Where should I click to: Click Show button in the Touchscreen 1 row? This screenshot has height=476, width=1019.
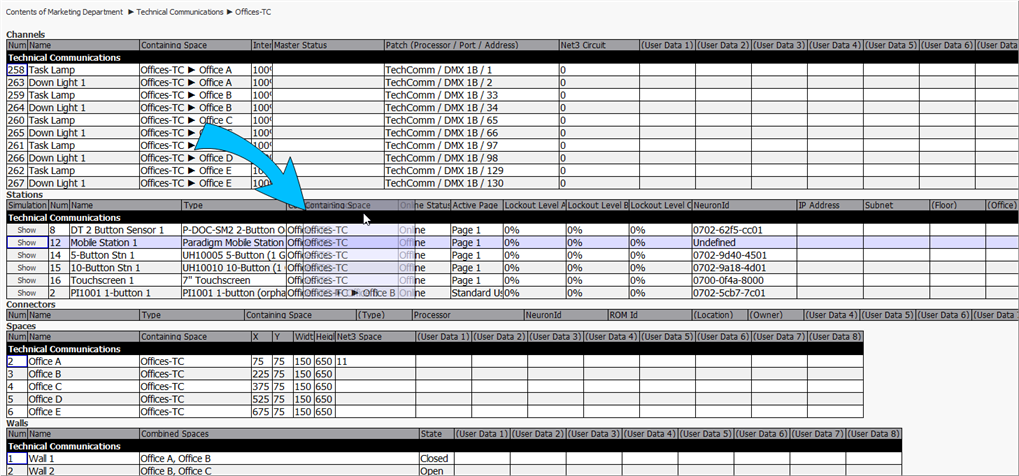[x=26, y=281]
